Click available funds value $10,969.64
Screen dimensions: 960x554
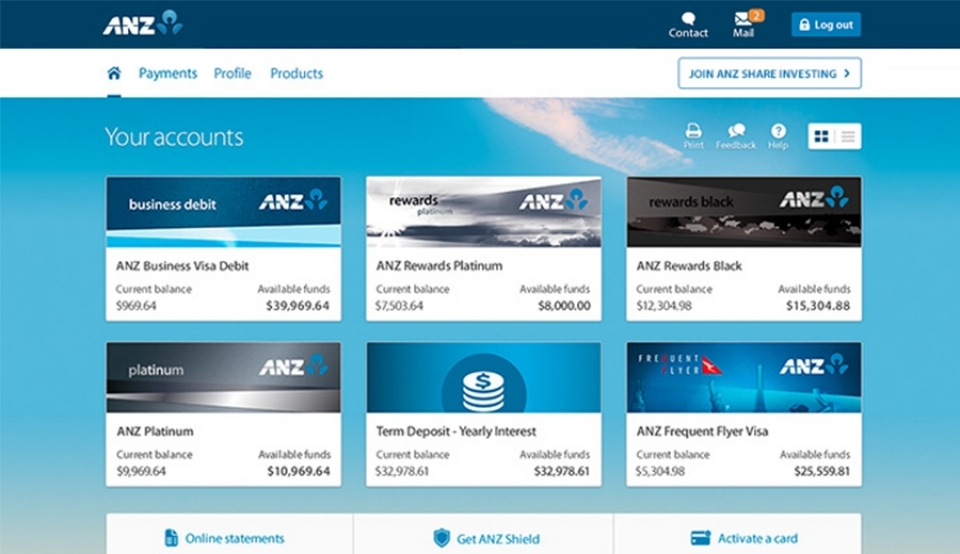298,471
